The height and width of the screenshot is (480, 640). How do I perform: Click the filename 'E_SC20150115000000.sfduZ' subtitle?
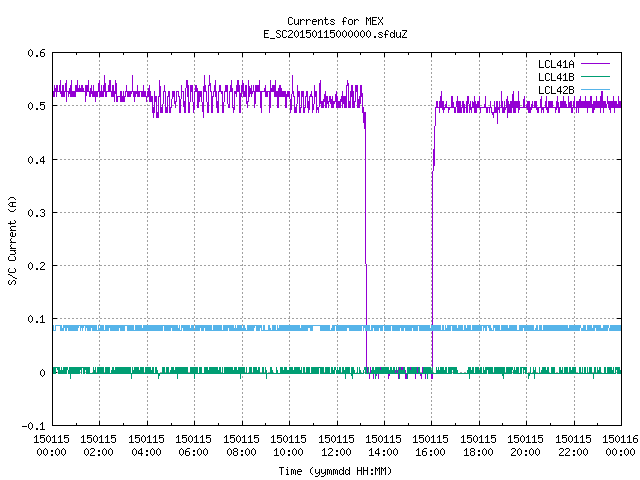pos(335,34)
